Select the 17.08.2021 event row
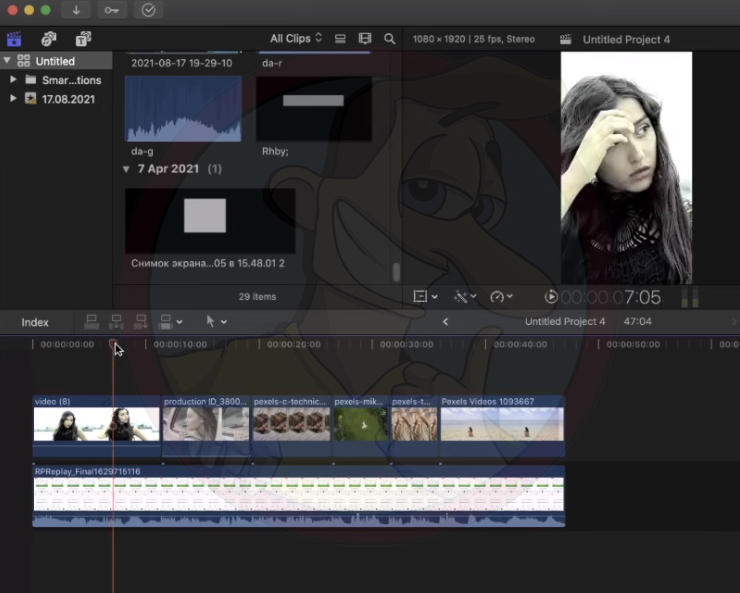Viewport: 740px width, 593px height. [56, 99]
